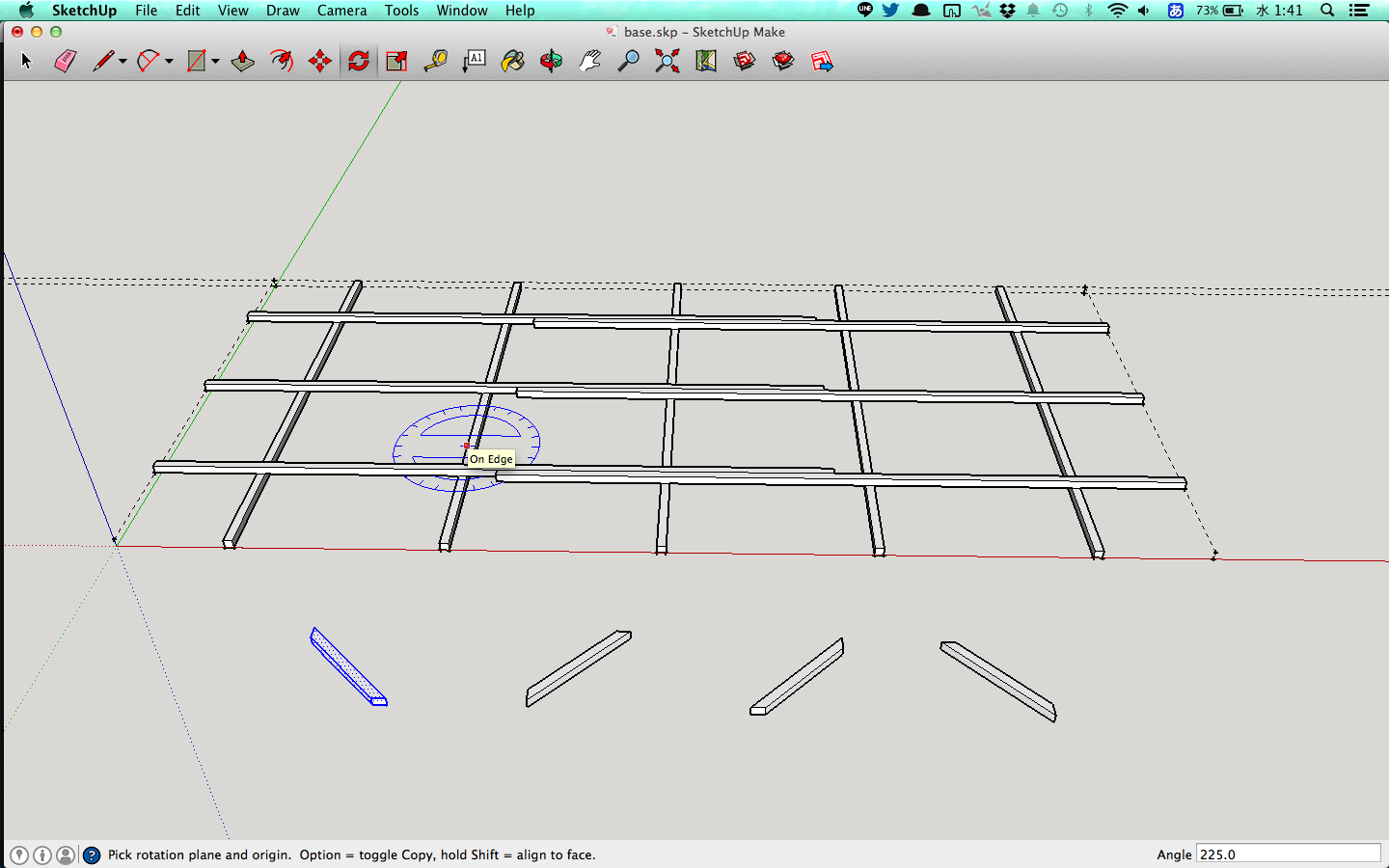Screen dimensions: 1389x868
Task: Select the Offset tool
Action: click(x=282, y=62)
